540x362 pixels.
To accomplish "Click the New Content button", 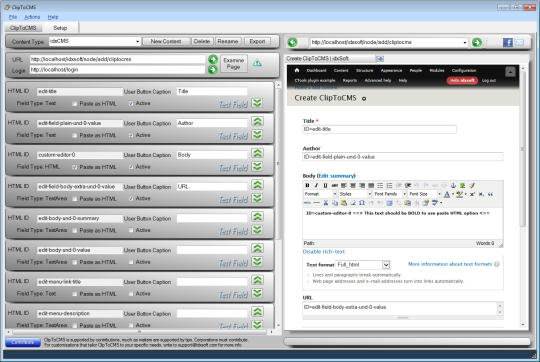I will (x=166, y=41).
